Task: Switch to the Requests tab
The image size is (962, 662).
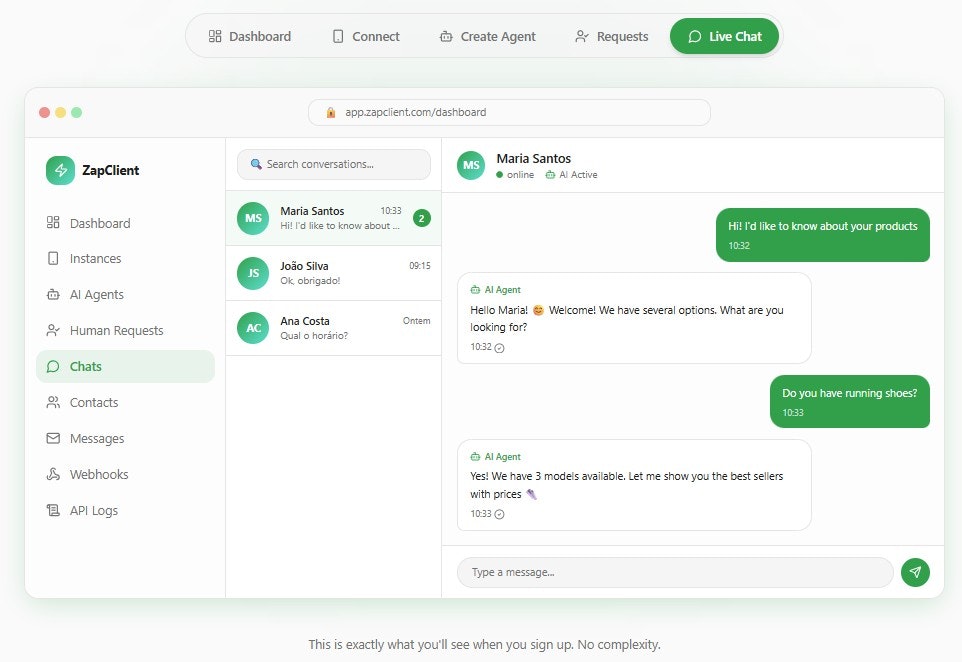Action: pyautogui.click(x=612, y=36)
